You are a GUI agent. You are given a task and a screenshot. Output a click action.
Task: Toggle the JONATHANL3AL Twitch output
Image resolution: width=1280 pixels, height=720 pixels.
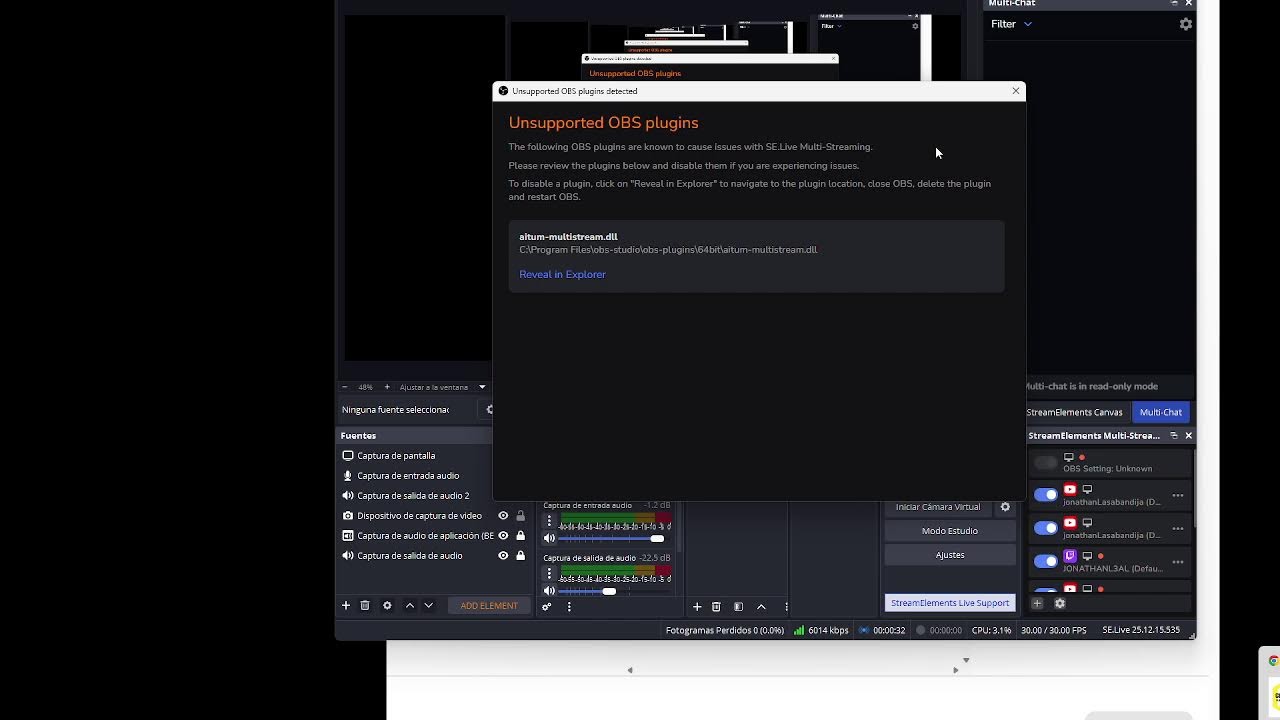pyautogui.click(x=1046, y=561)
